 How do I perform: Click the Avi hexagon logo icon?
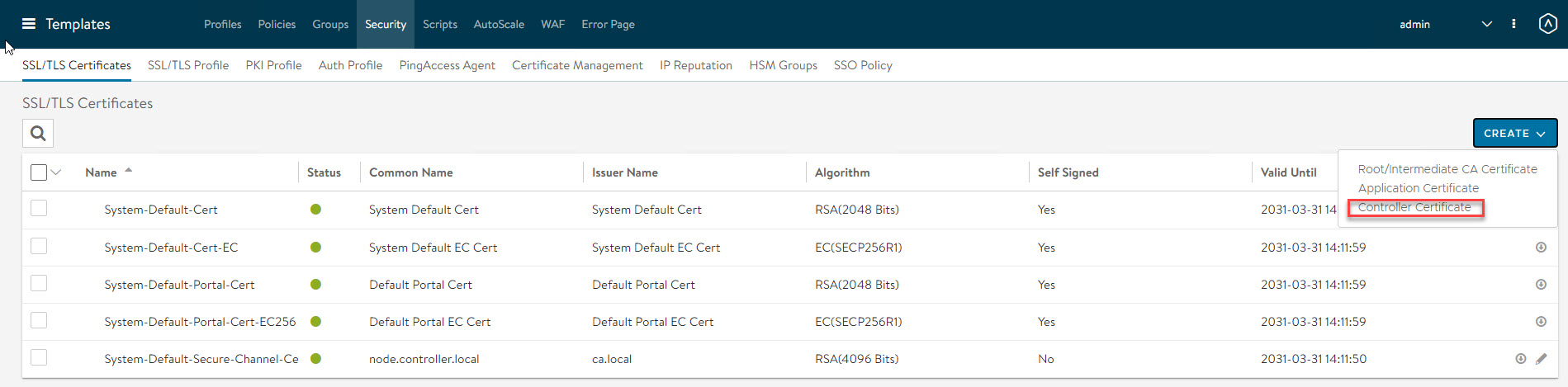click(1548, 24)
